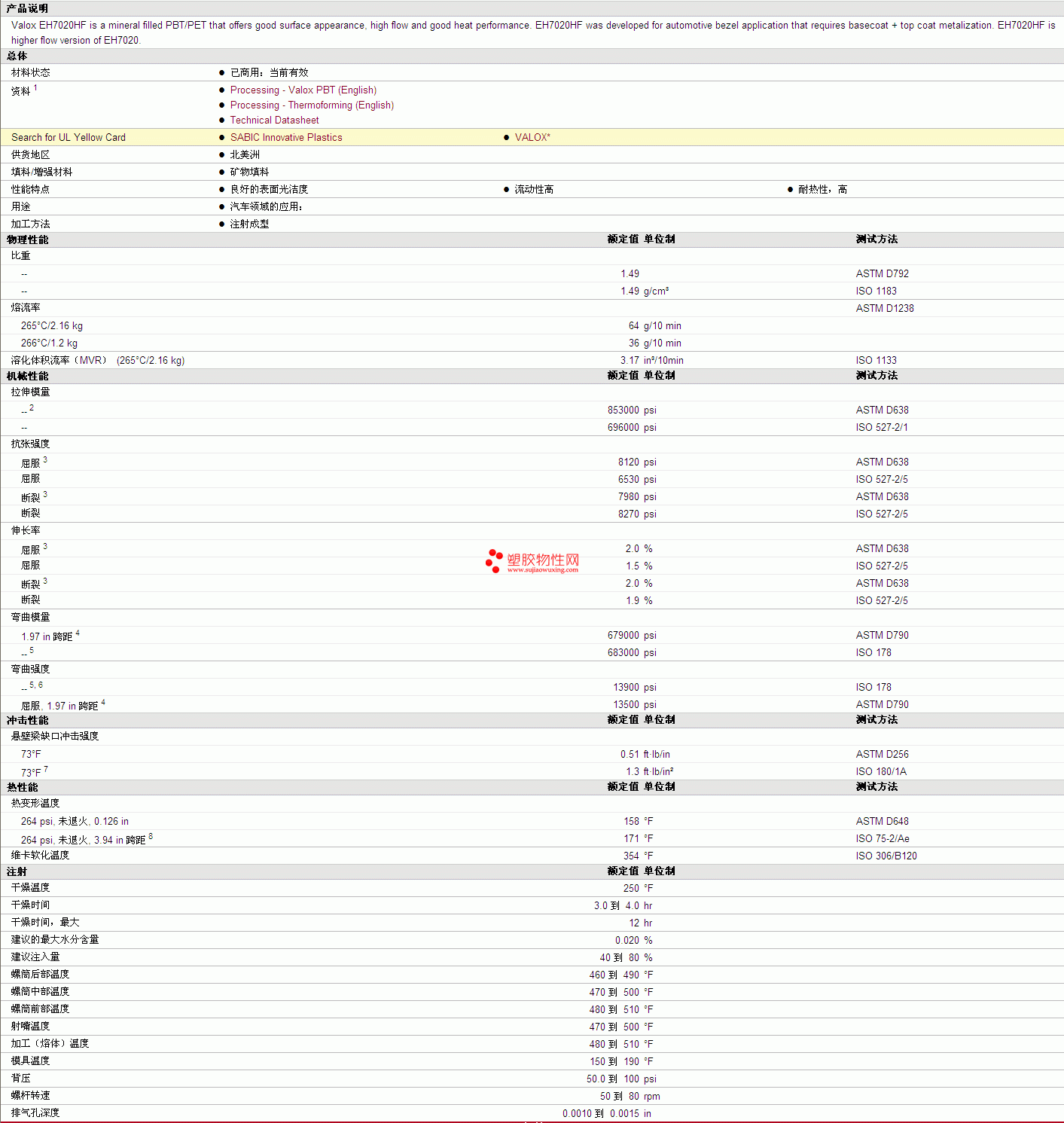Click the 干燥温度 row label
Viewport: 1064px width, 1123px height.
click(31, 887)
